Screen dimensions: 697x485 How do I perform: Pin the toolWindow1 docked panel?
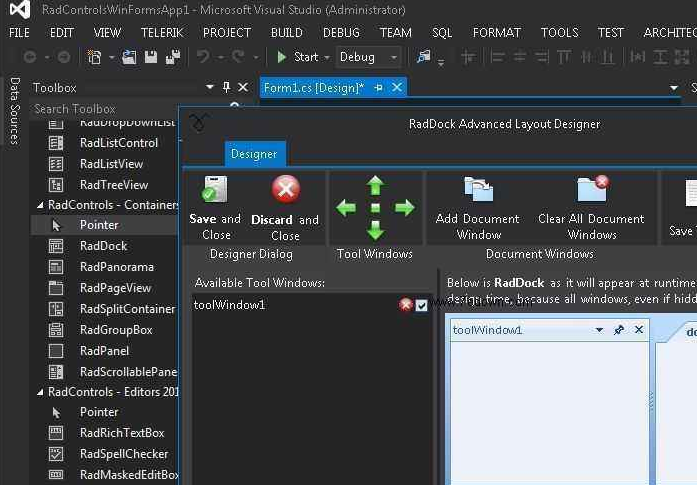point(619,330)
